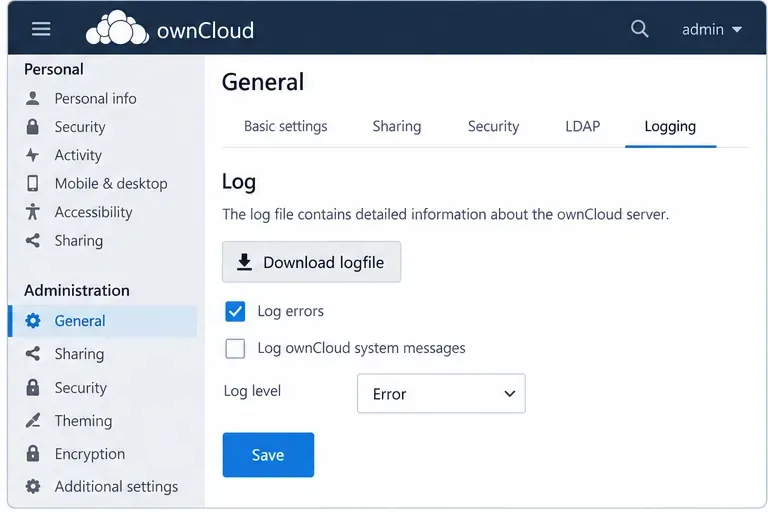Image resolution: width=768 pixels, height=512 pixels.
Task: Click the blue Save button
Action: click(x=268, y=455)
